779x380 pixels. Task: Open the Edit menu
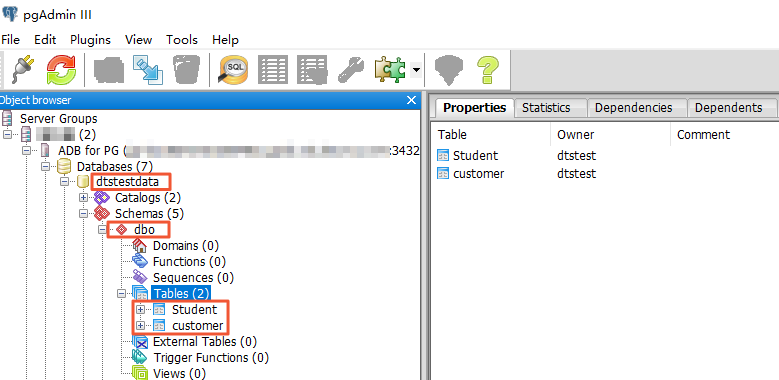click(45, 40)
